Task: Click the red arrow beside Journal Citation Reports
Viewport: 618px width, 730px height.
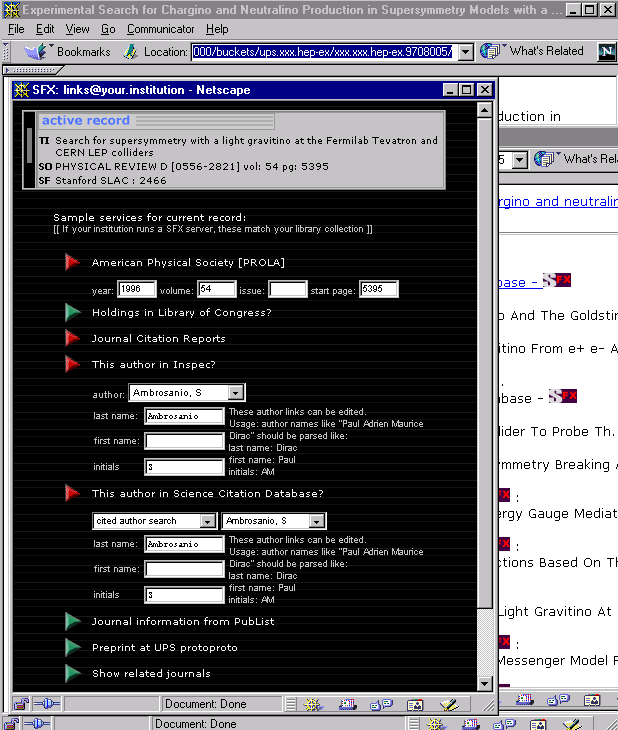Action: (72, 338)
